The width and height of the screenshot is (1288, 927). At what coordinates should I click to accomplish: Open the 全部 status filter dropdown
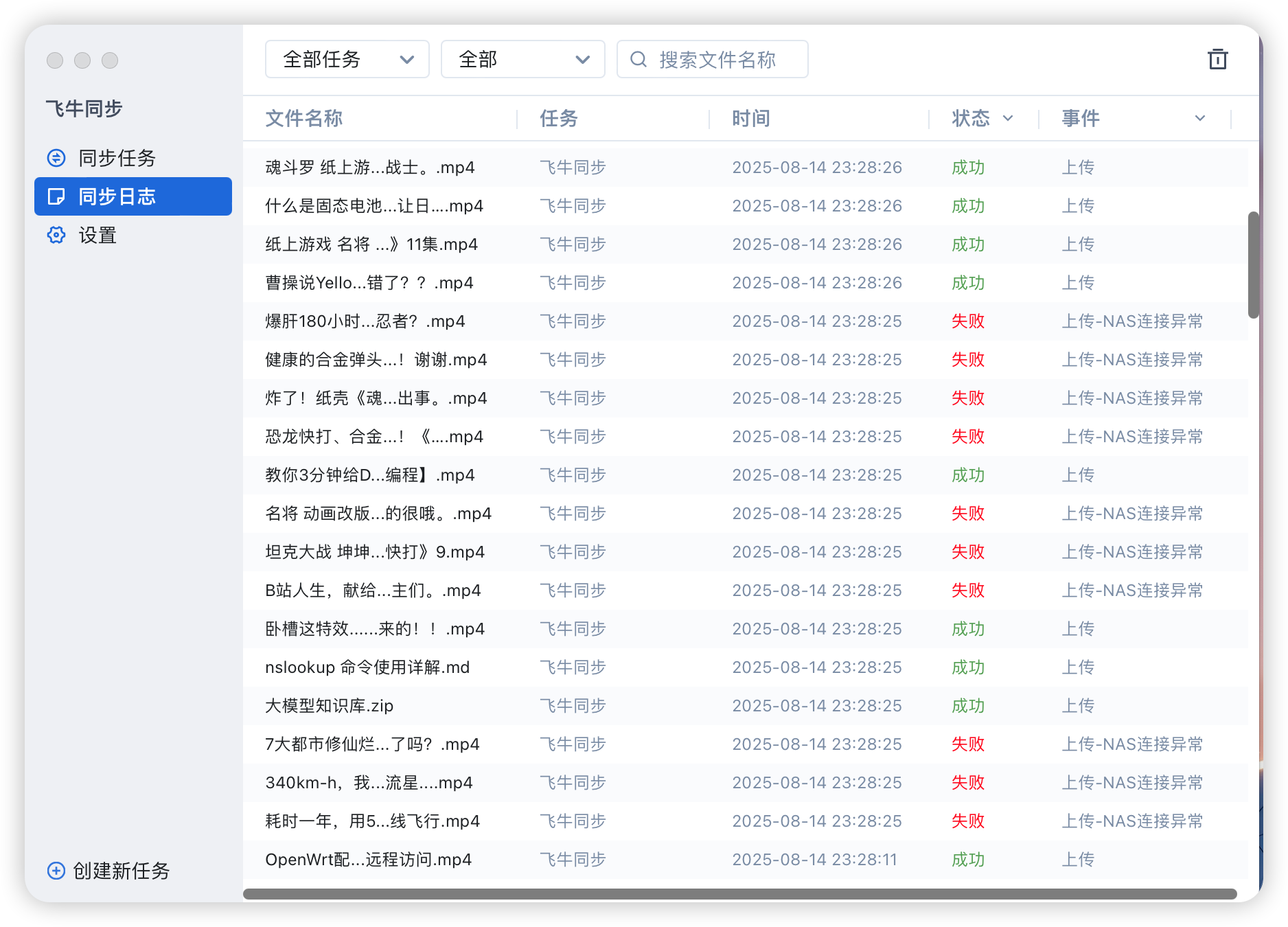point(523,59)
